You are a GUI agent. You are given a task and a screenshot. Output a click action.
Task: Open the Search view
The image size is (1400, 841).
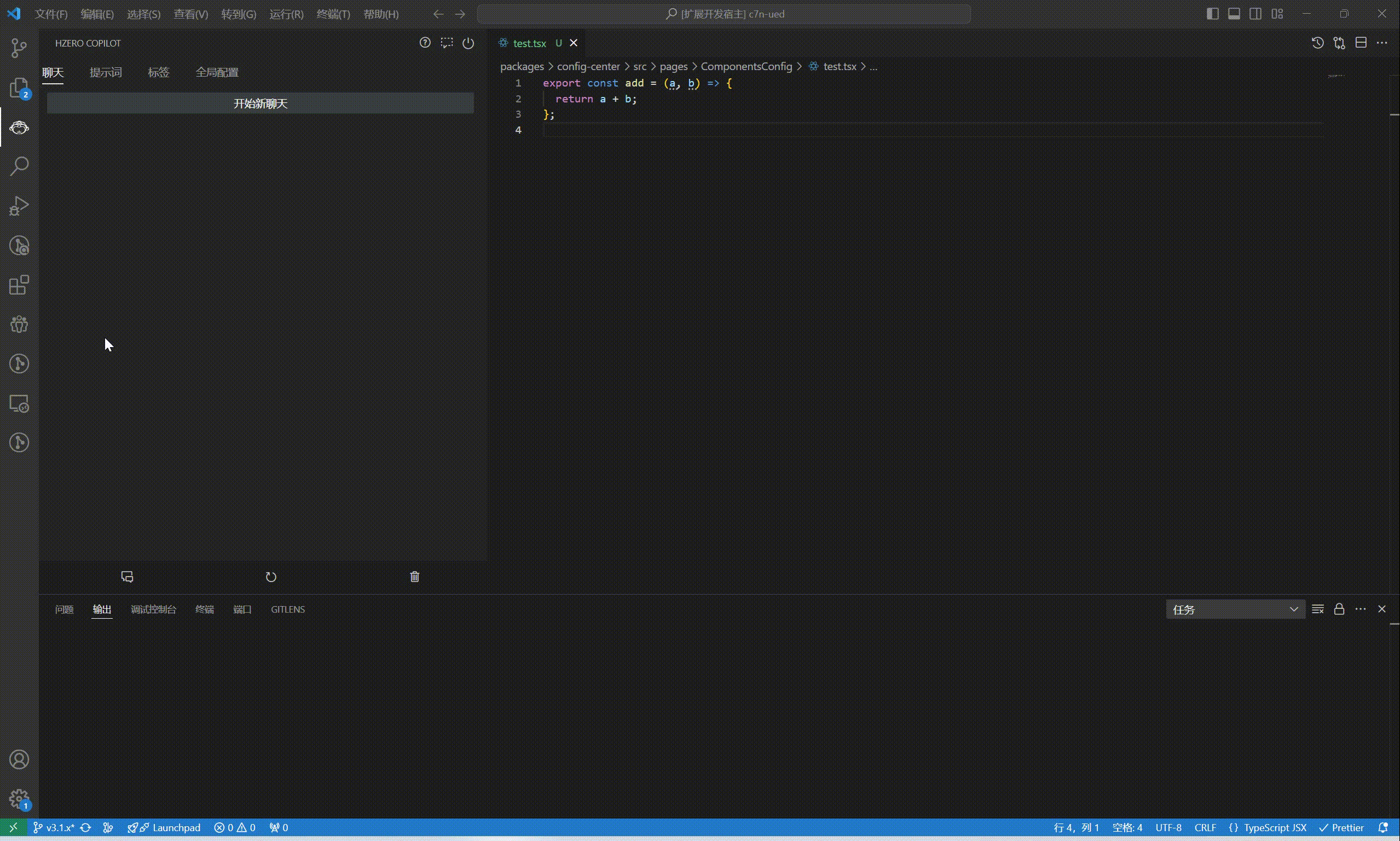[x=19, y=166]
